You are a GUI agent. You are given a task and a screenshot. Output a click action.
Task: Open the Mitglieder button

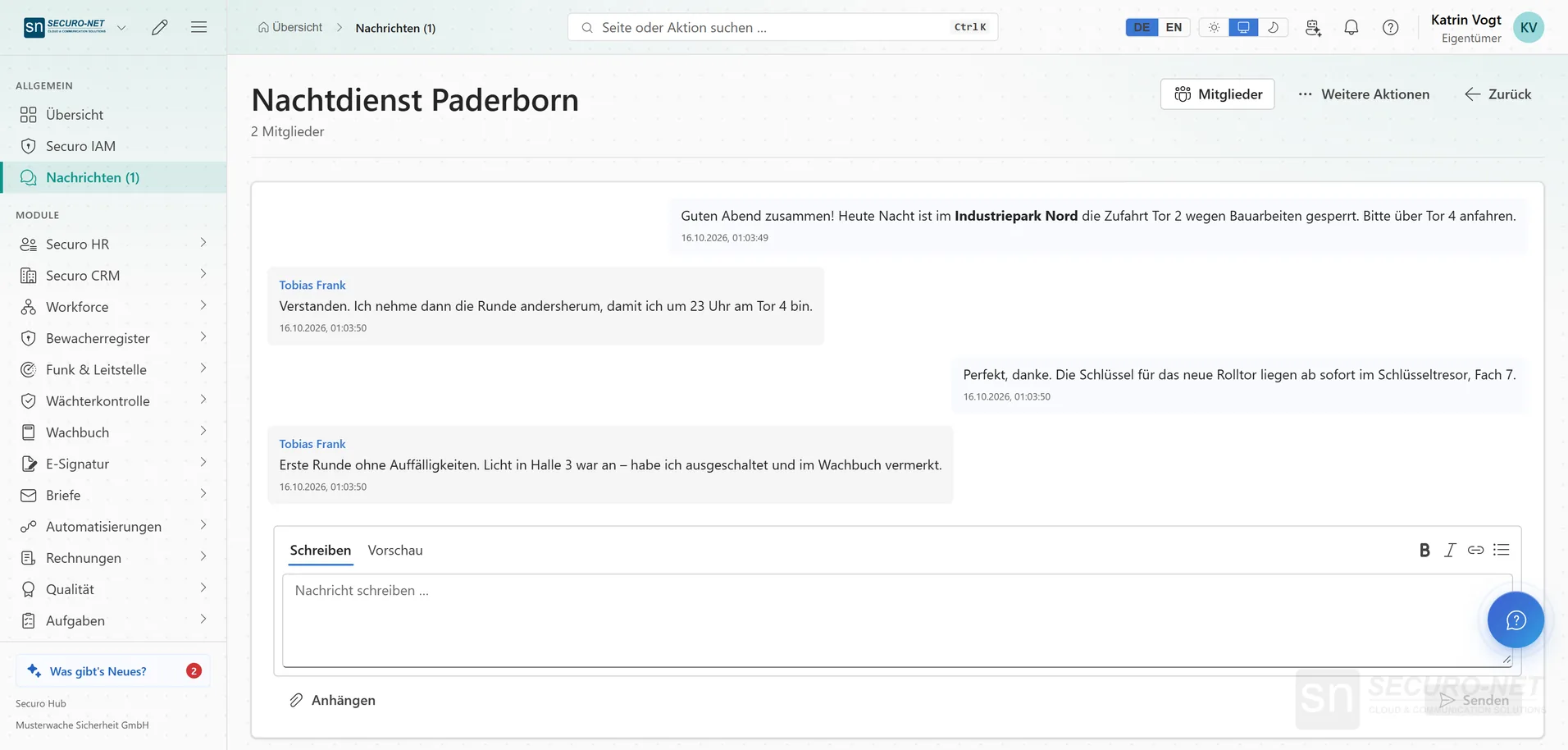tap(1218, 94)
